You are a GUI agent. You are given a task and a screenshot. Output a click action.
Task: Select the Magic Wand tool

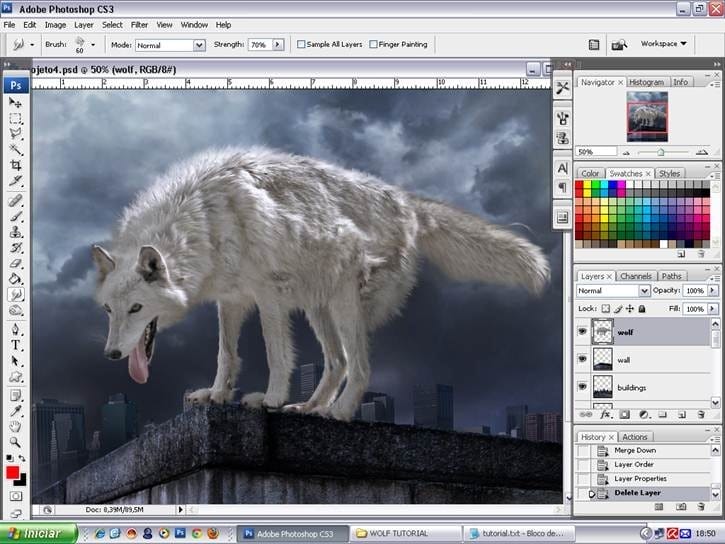coord(16,149)
